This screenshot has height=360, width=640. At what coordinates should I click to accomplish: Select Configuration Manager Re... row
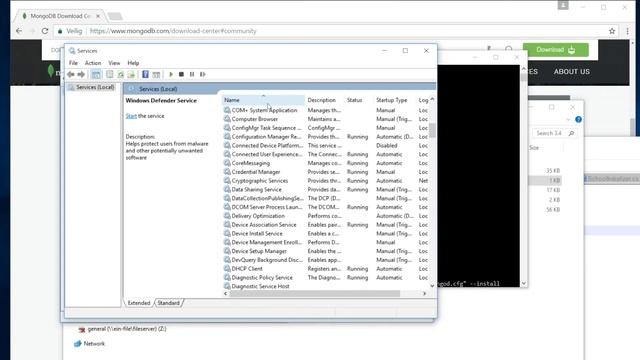pyautogui.click(x=326, y=137)
